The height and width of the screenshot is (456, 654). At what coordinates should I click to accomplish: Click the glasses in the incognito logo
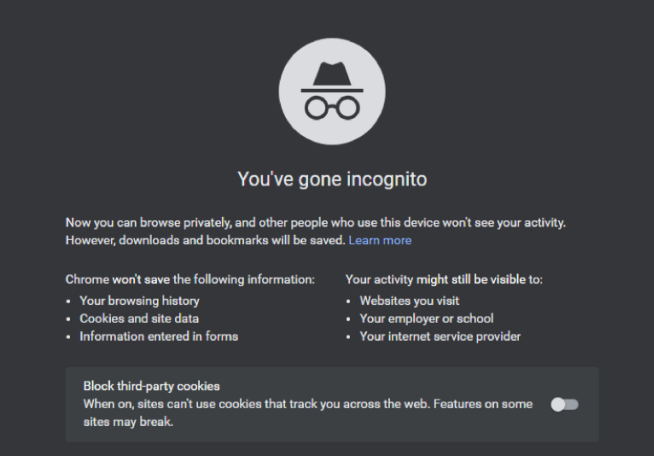332,108
